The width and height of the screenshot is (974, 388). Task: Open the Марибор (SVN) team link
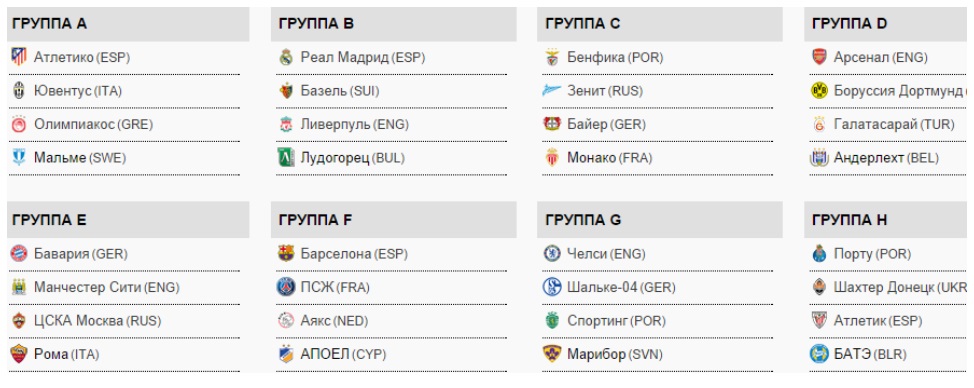[x=615, y=354]
